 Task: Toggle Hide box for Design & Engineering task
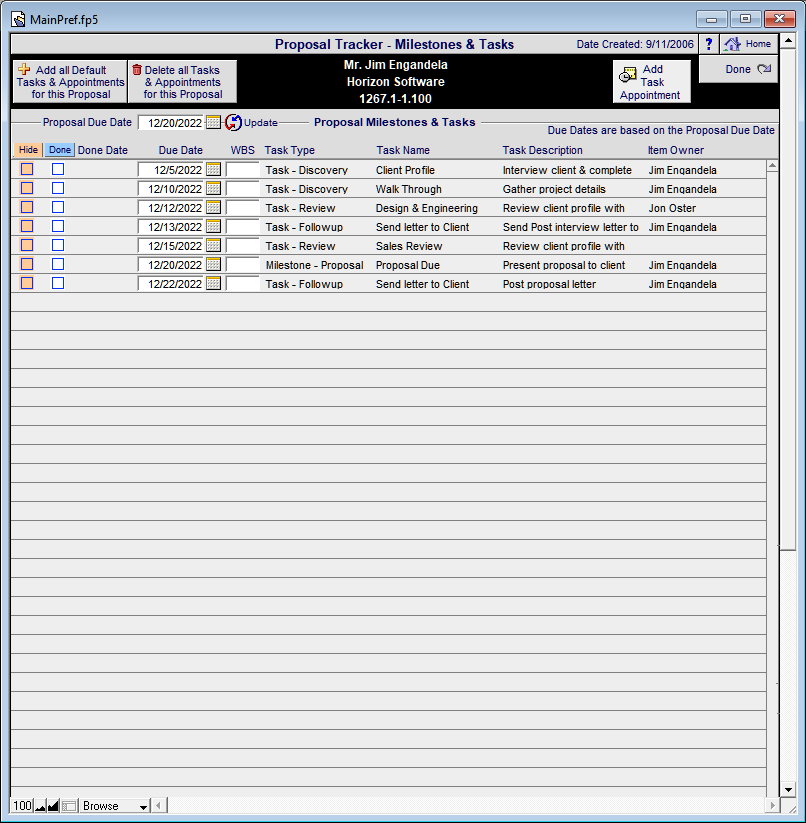(x=27, y=207)
